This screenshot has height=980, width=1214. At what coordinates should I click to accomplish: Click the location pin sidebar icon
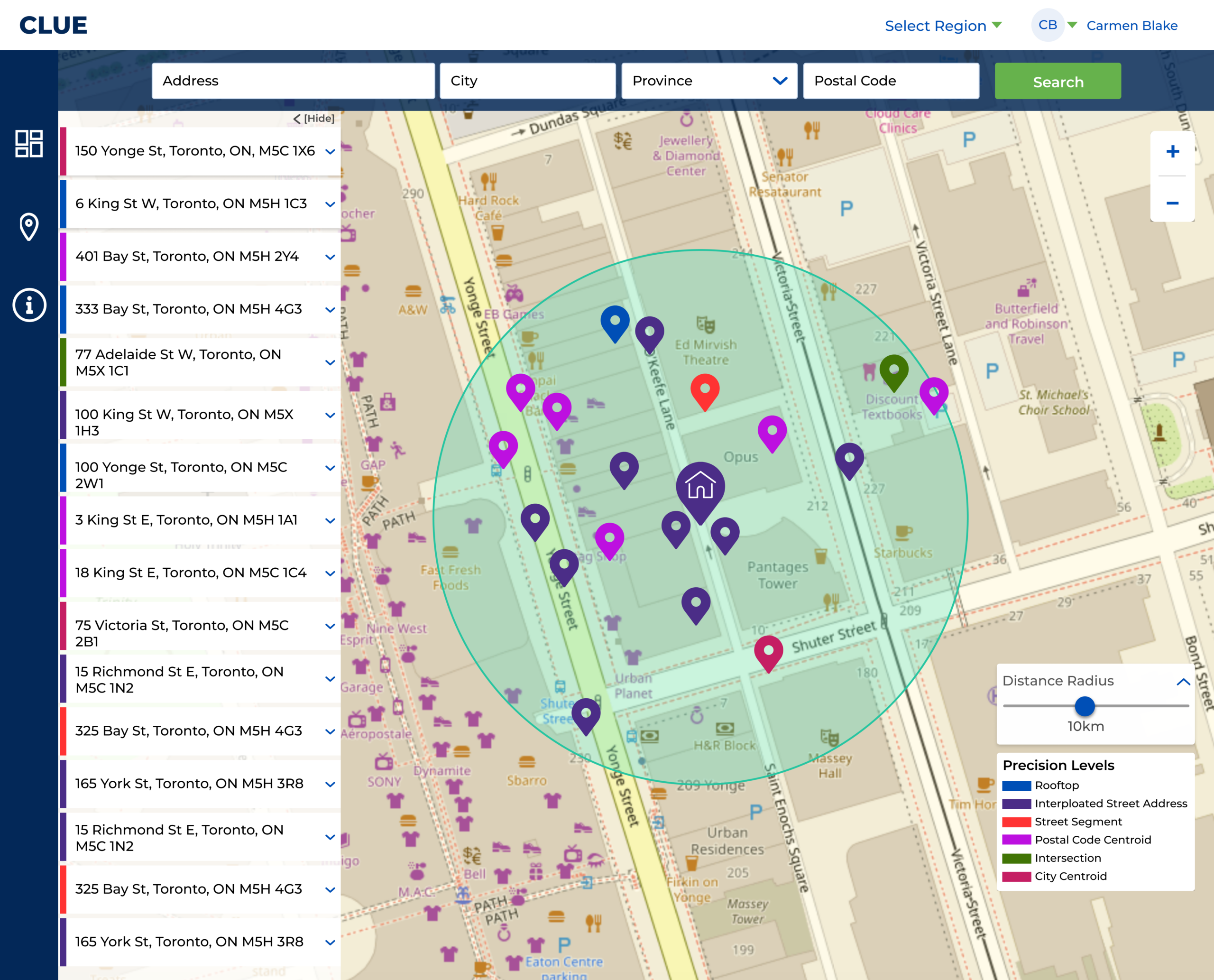pos(29,226)
